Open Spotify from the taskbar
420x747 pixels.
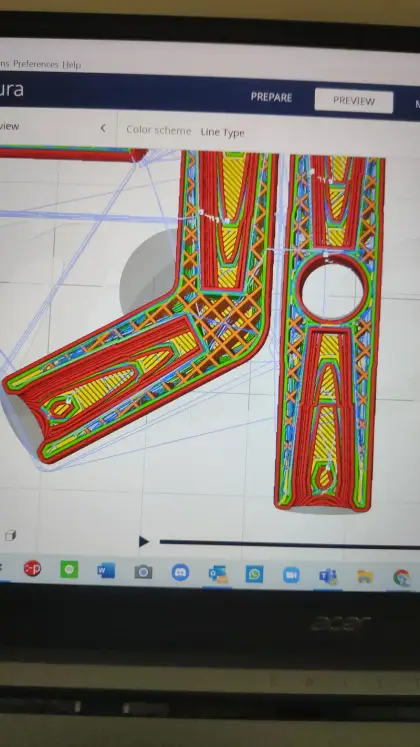(69, 569)
